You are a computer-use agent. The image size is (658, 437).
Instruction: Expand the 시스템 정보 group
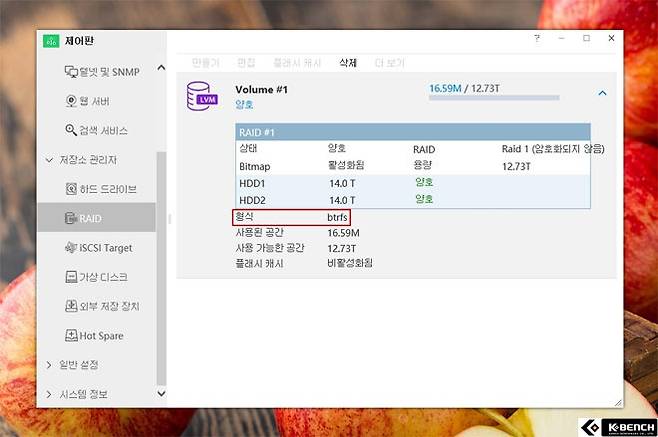pyautogui.click(x=51, y=394)
